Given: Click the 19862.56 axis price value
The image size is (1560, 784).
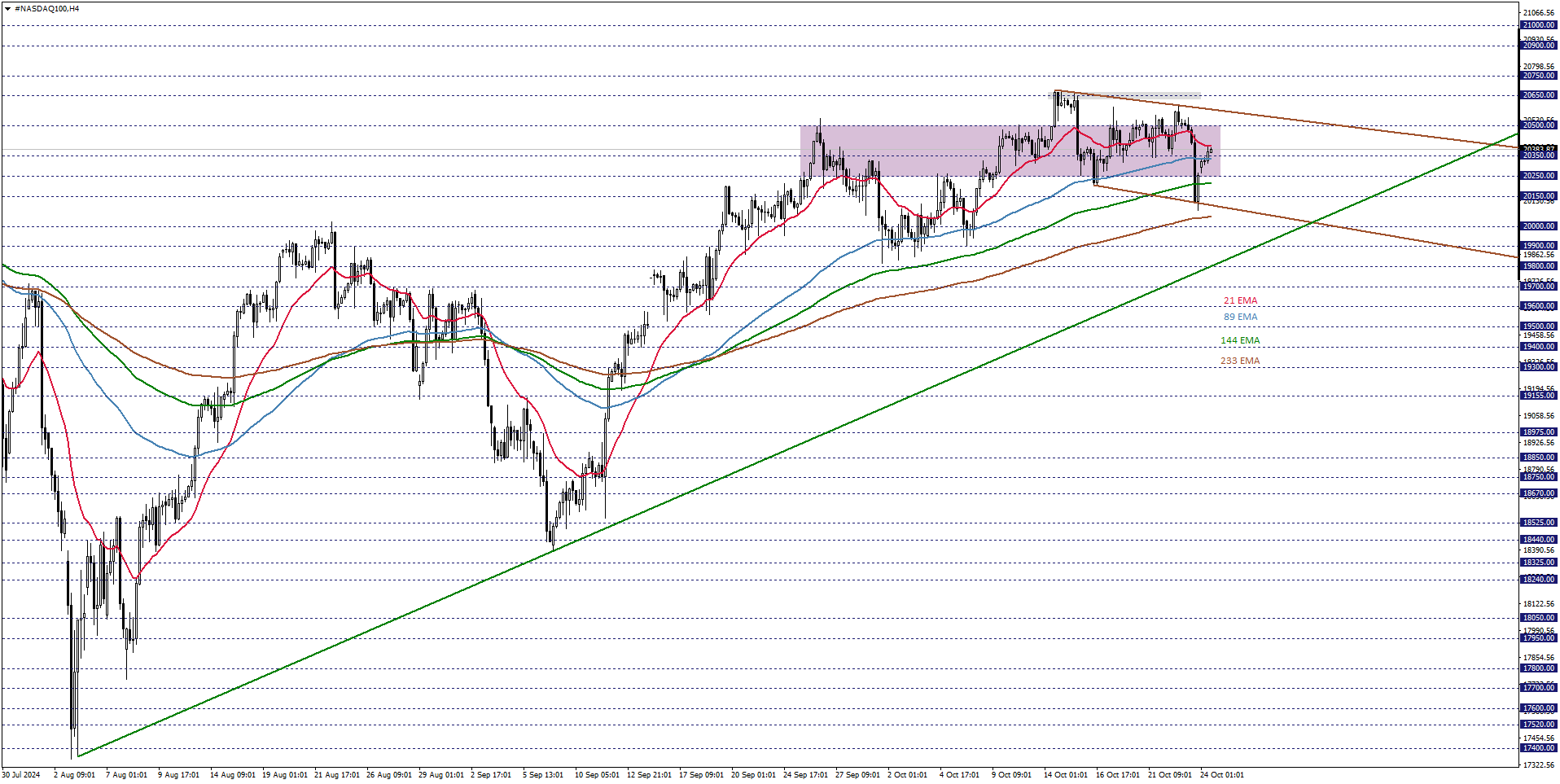Looking at the screenshot, I should click(1538, 255).
